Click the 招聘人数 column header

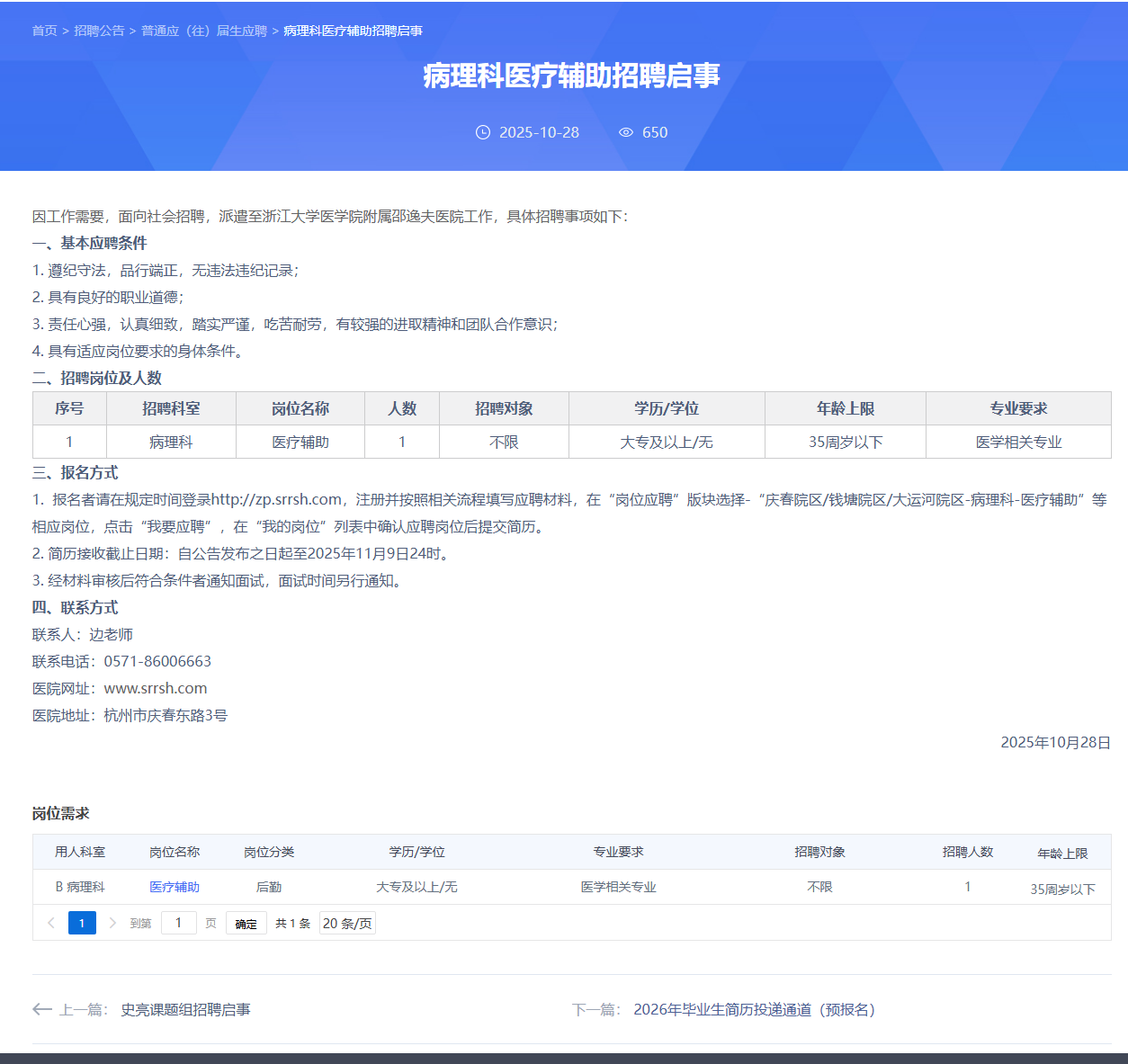click(x=967, y=852)
